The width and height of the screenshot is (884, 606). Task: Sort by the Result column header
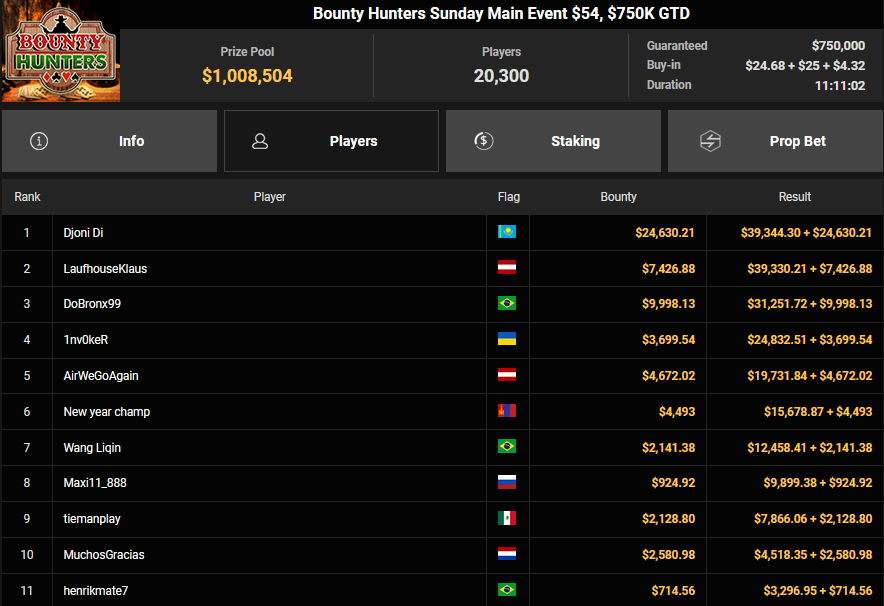tap(795, 197)
